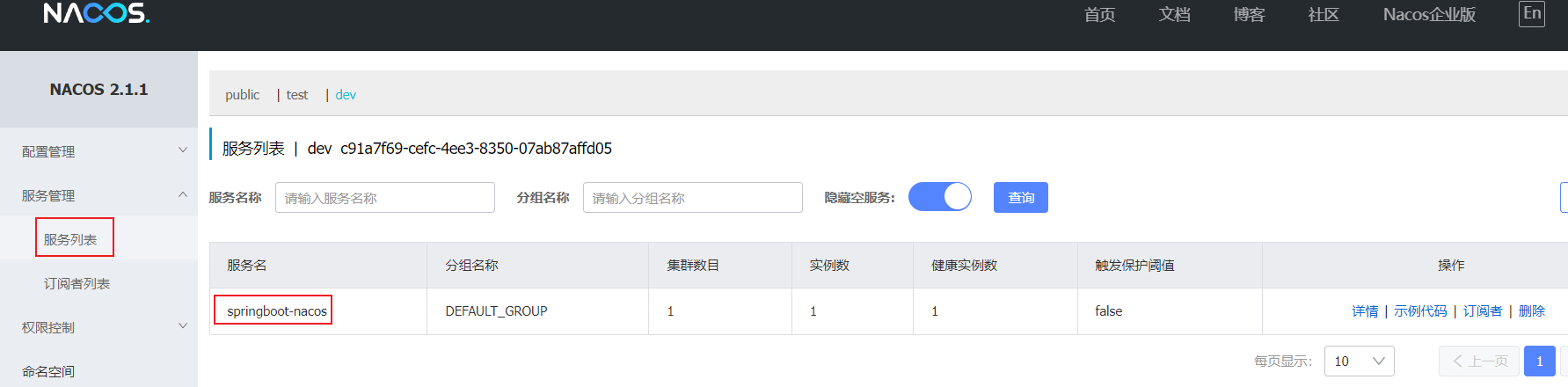Focus the 服务名称 input field
This screenshot has width=1568, height=387.
[x=385, y=198]
